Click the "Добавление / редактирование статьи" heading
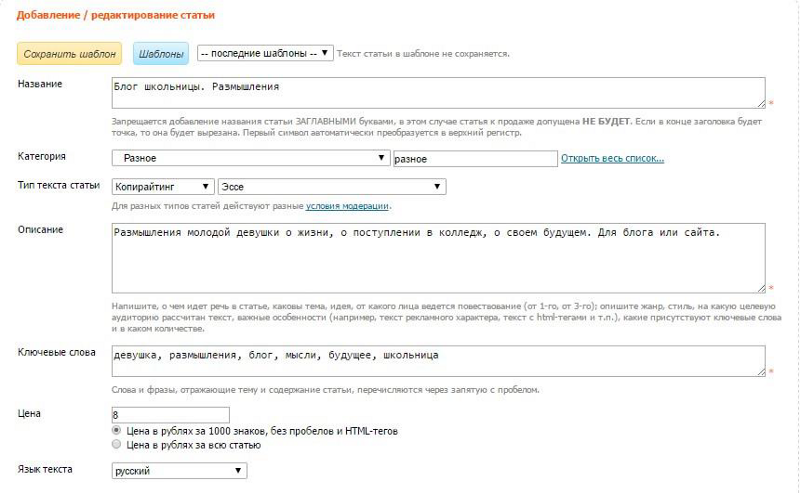This screenshot has width=800, height=493. [x=116, y=16]
